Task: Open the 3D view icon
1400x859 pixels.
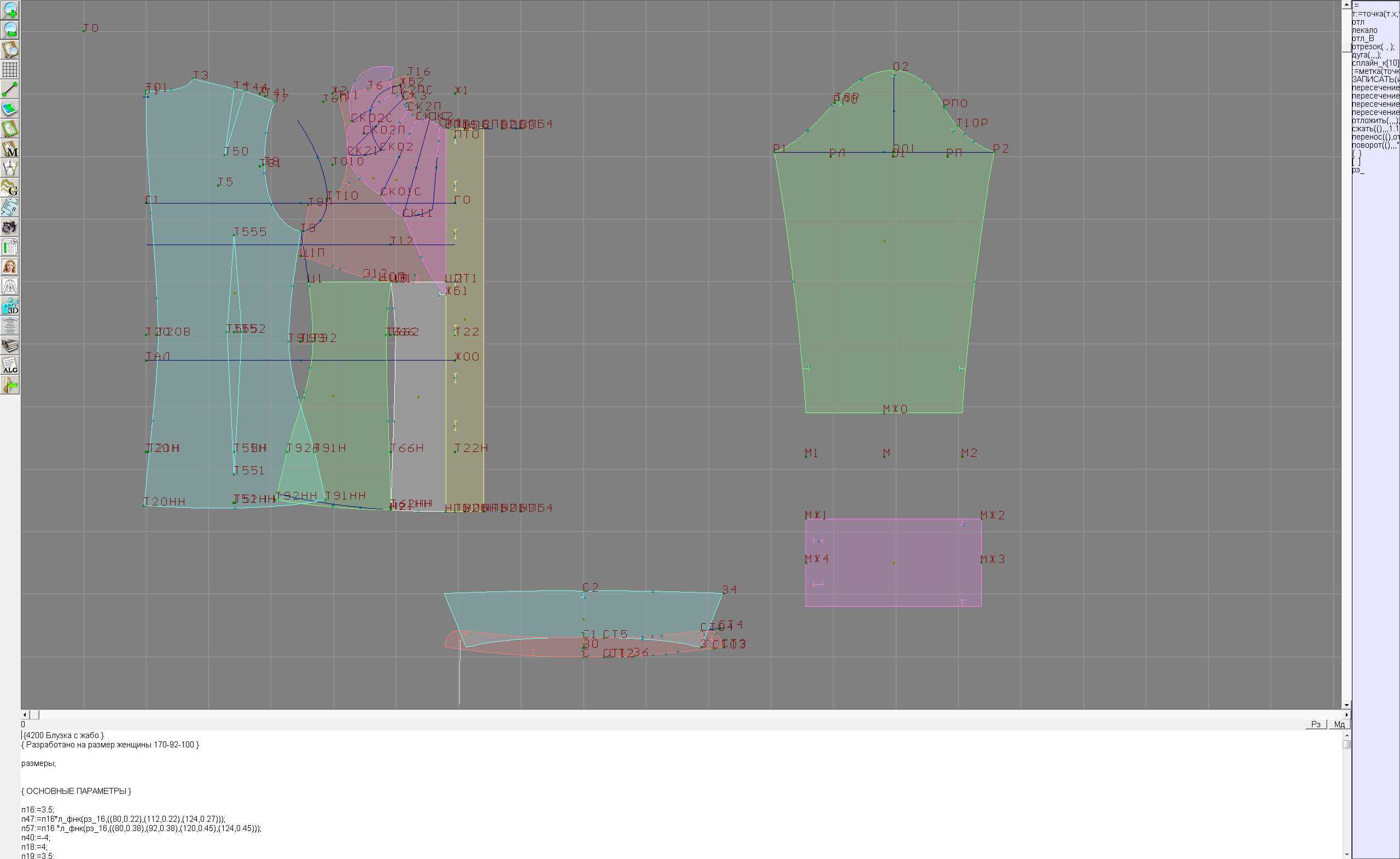Action: click(10, 306)
